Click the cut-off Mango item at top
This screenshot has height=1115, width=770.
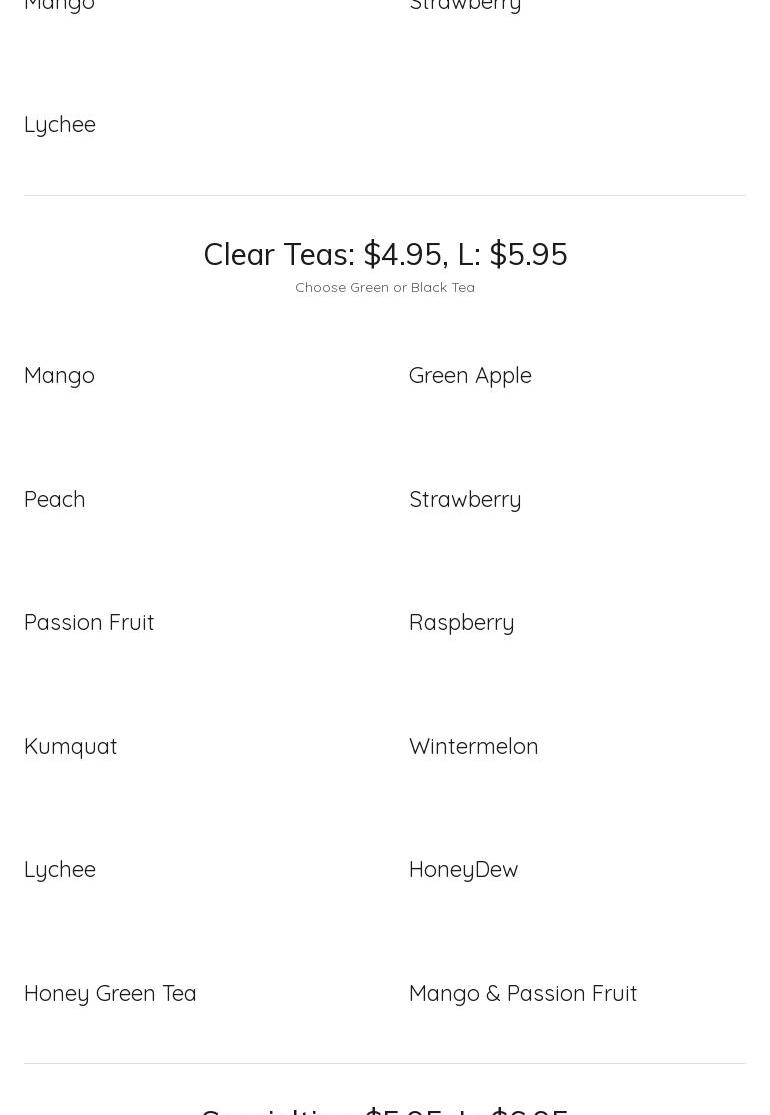(59, 6)
